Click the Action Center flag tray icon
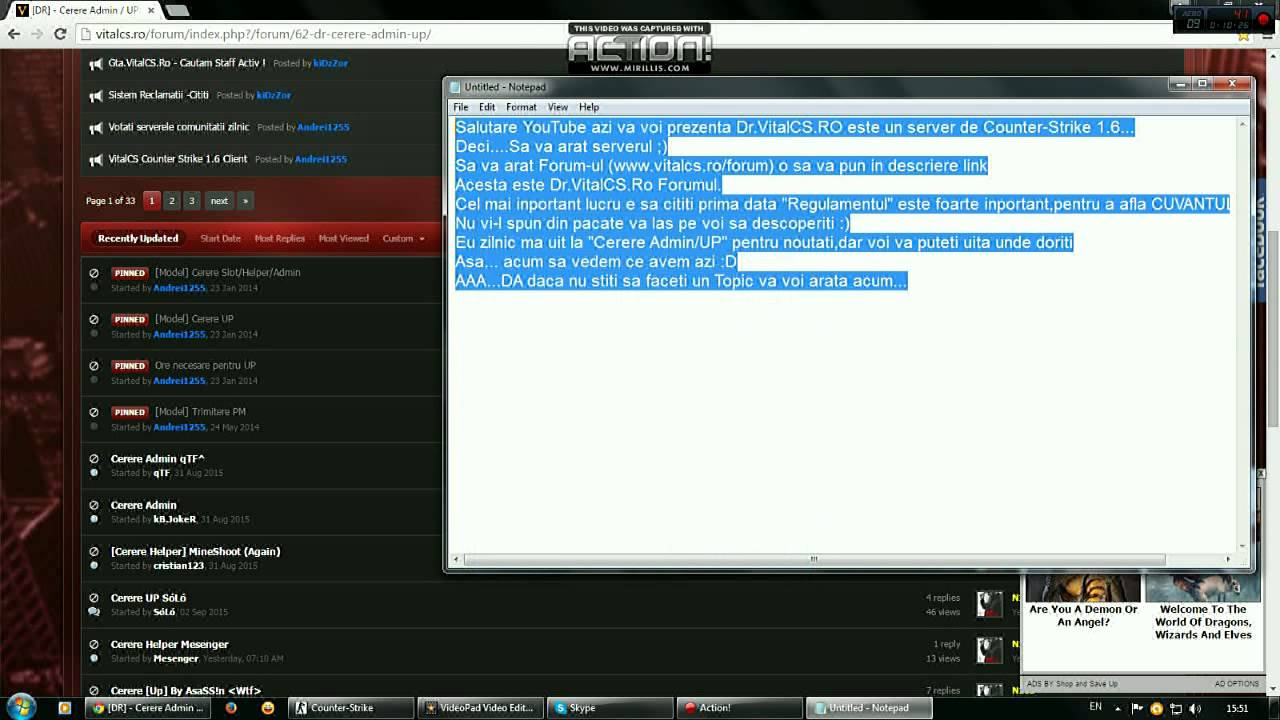Image resolution: width=1280 pixels, height=720 pixels. tap(1139, 709)
